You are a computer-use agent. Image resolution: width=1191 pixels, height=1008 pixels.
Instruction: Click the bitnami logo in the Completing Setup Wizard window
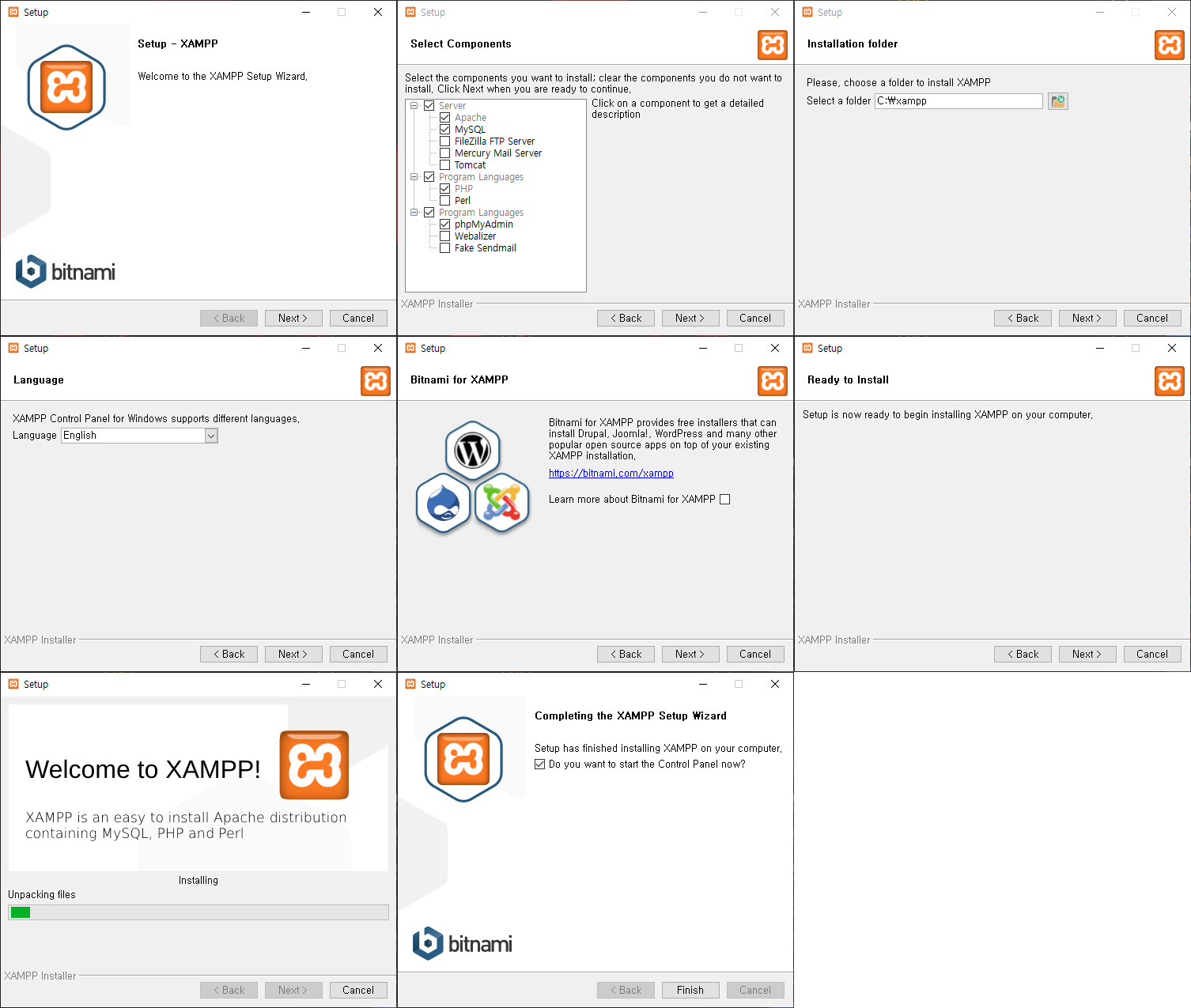point(463,943)
